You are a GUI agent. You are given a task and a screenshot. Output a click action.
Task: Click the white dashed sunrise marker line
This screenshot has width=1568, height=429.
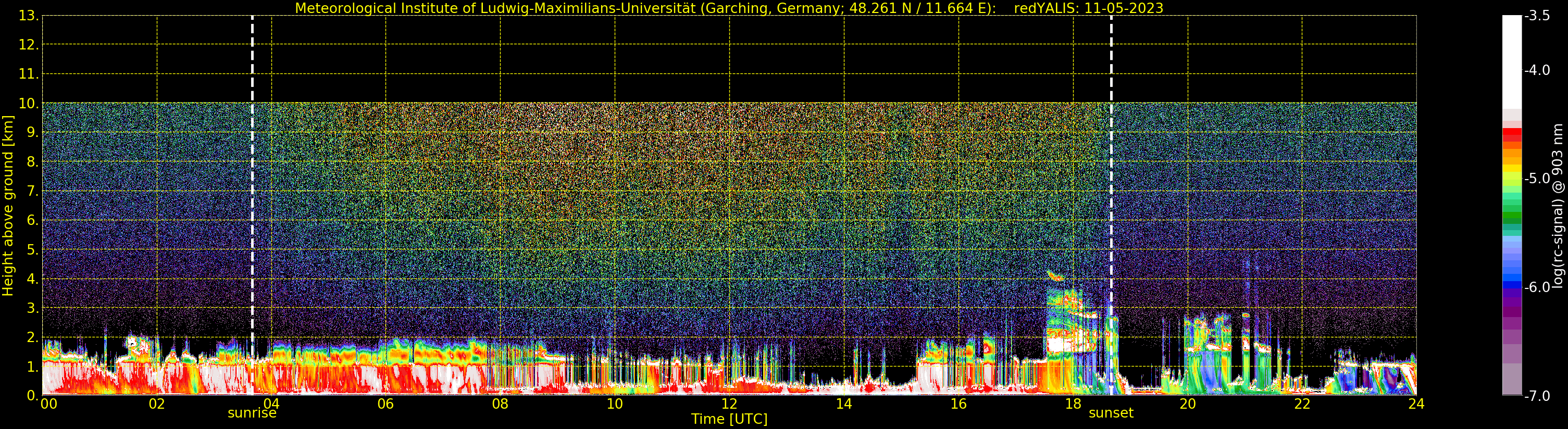tap(252, 205)
